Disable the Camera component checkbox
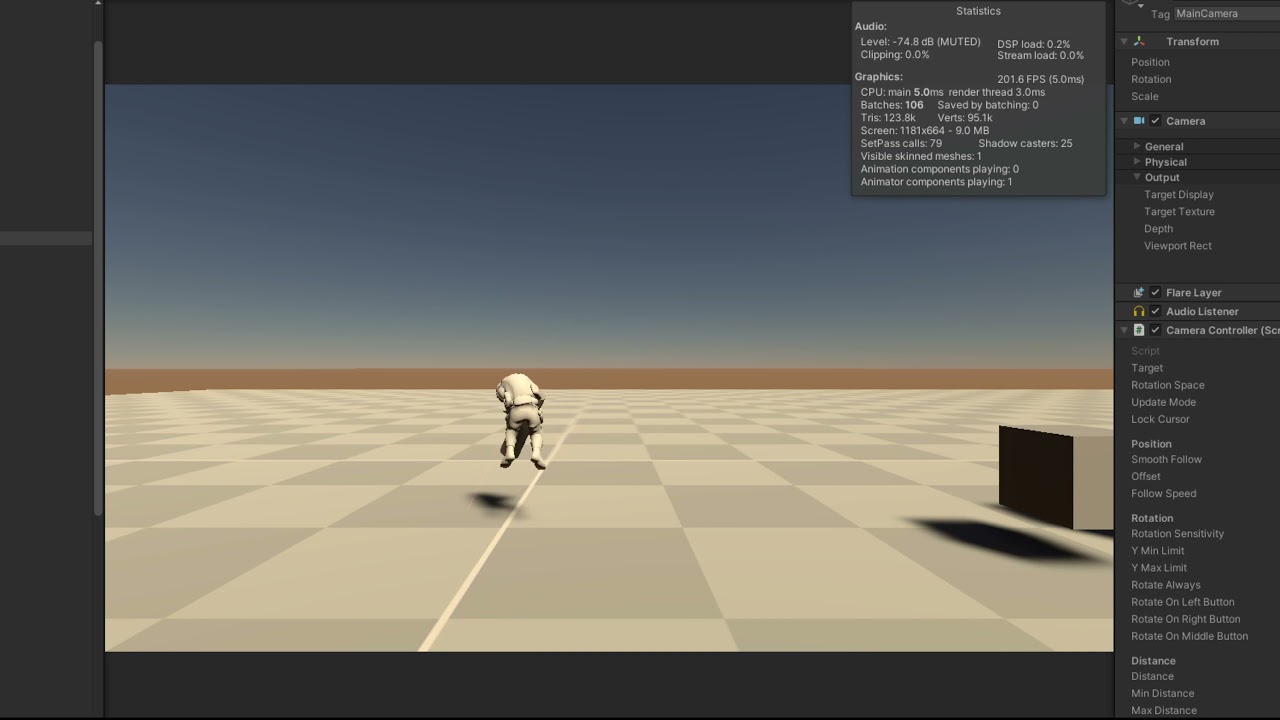 (x=1156, y=121)
